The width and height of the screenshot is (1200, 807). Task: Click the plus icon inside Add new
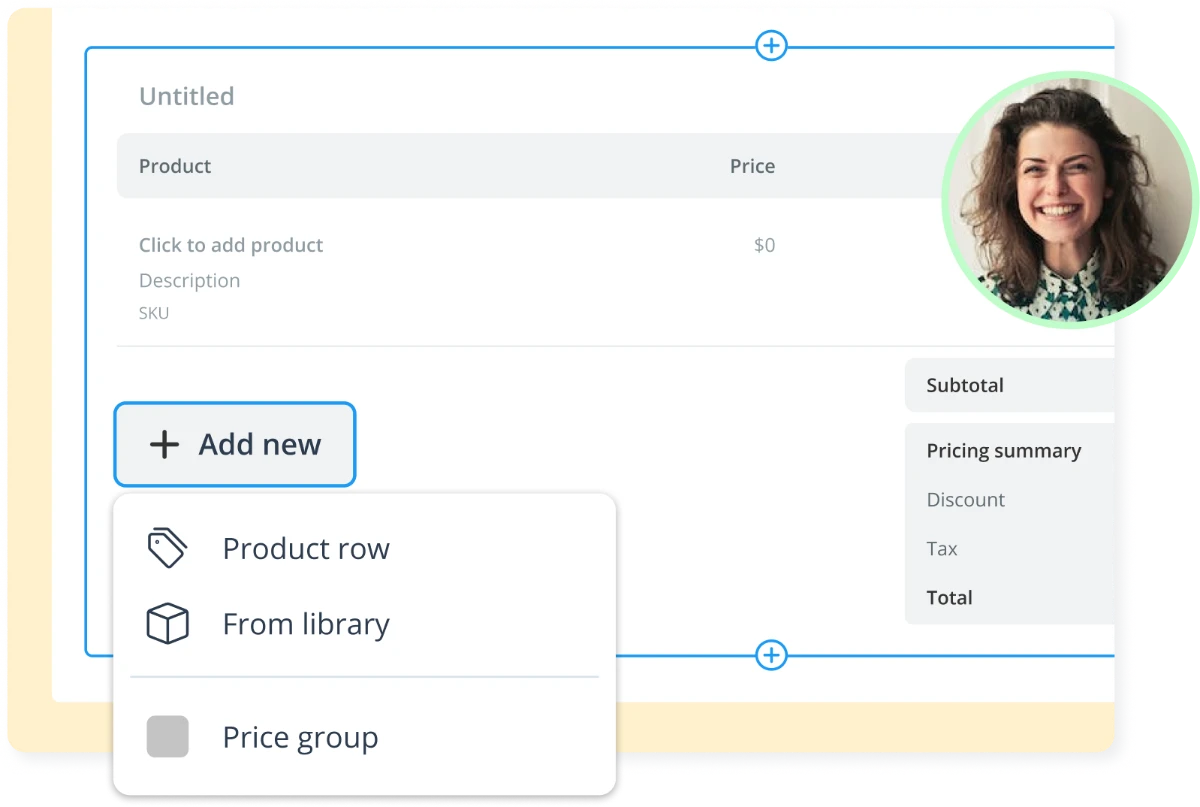(164, 445)
